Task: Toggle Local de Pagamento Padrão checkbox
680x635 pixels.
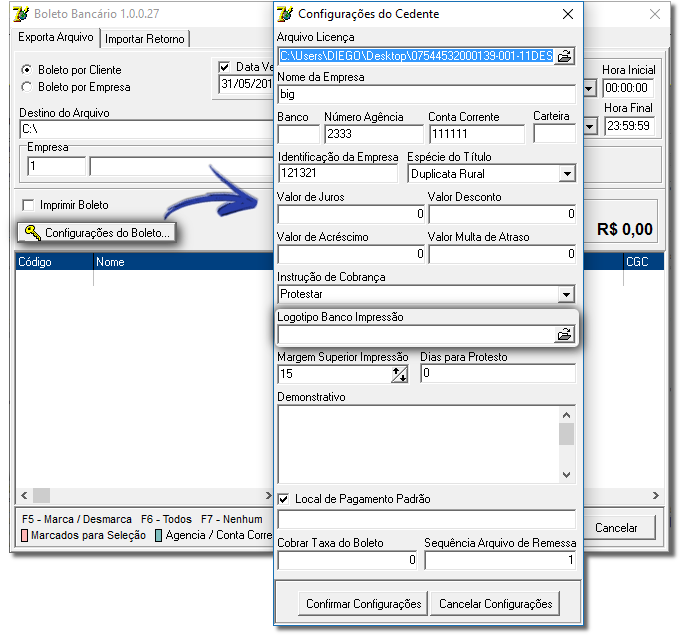Action: pyautogui.click(x=284, y=499)
